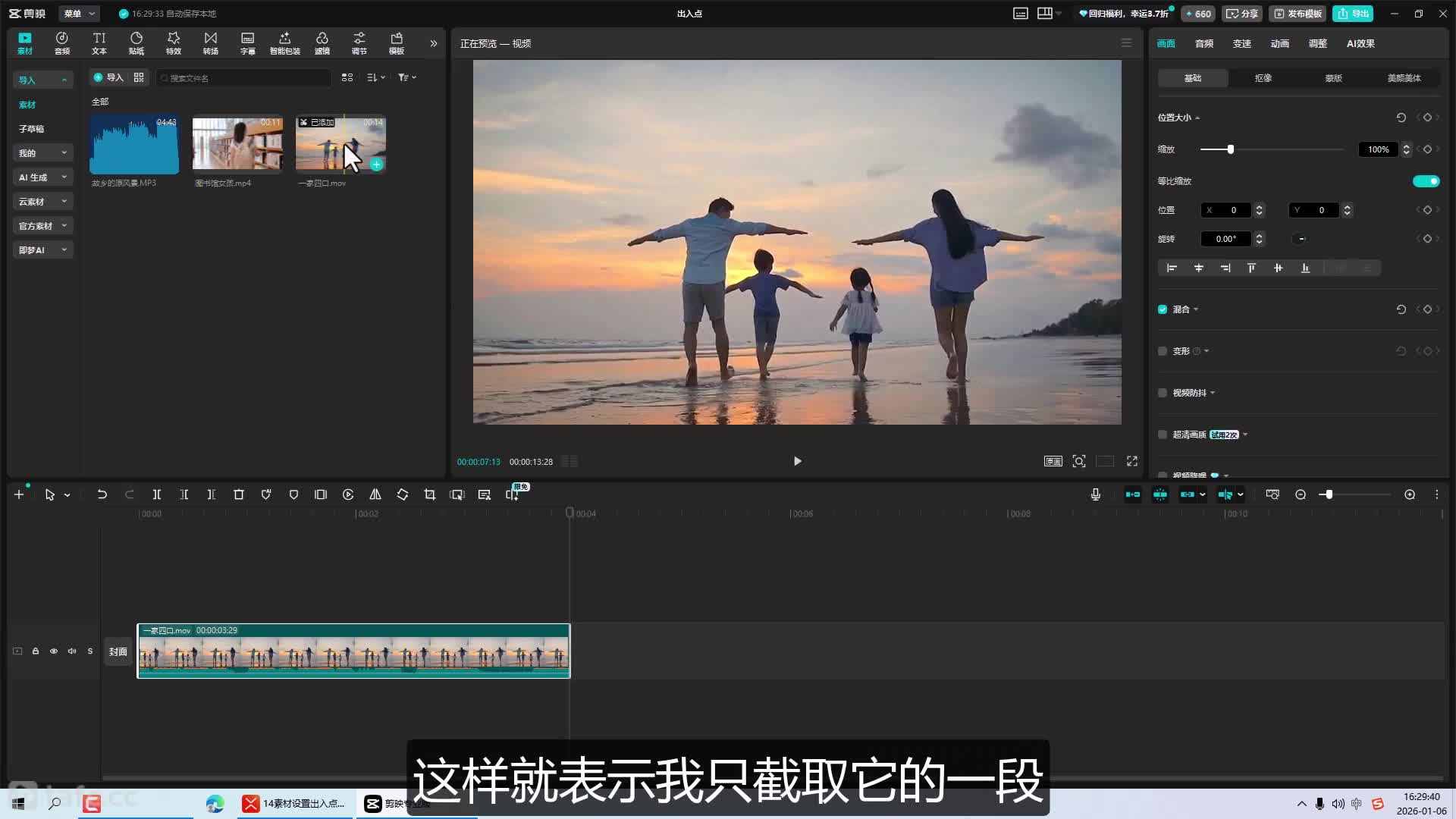Click the split clip tool in timeline toolbar
The image size is (1456, 819).
pyautogui.click(x=157, y=494)
